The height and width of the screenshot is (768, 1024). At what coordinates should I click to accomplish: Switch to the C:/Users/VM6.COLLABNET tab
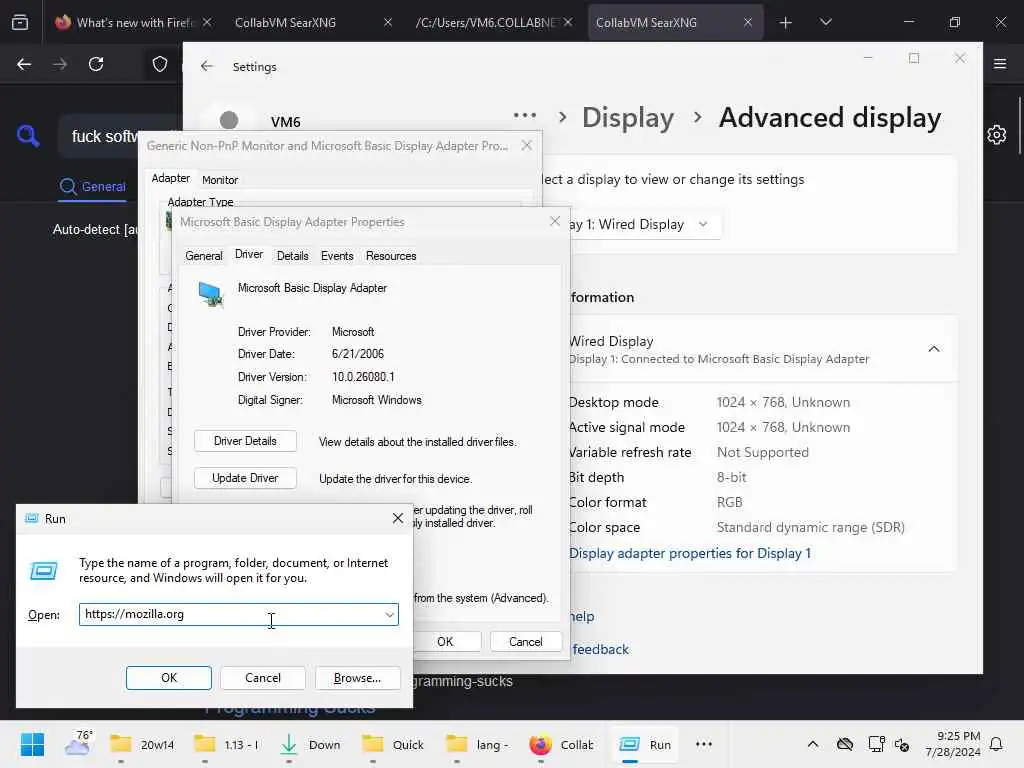[x=493, y=22]
